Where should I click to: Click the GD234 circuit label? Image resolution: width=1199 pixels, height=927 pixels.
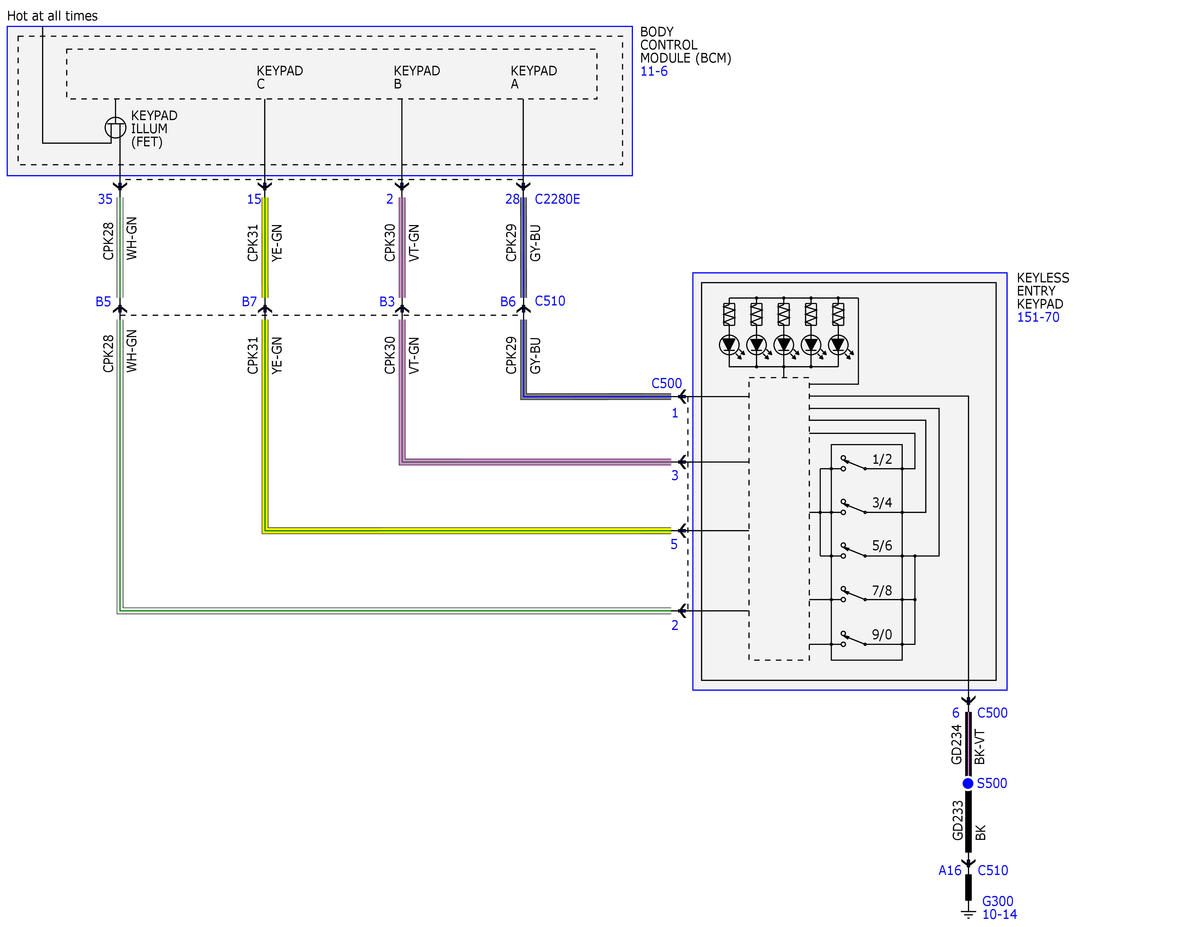pyautogui.click(x=957, y=745)
